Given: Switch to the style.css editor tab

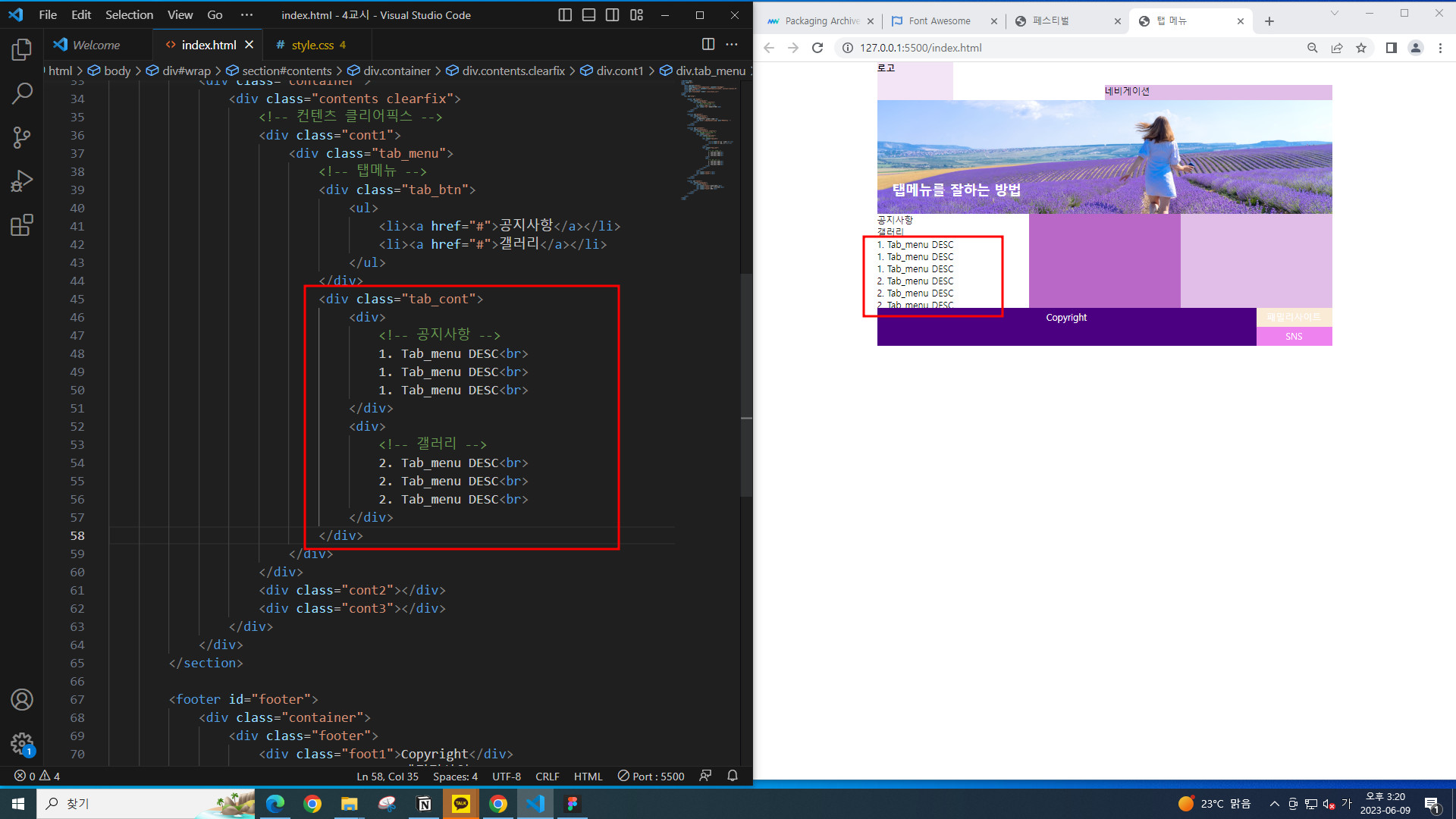Looking at the screenshot, I should click(x=312, y=45).
